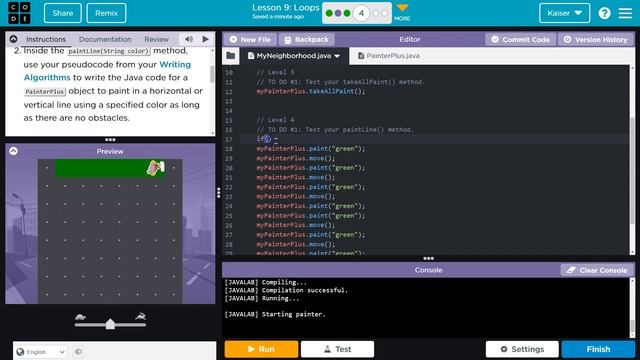
Task: Open the hamburger menu
Action: click(625, 13)
